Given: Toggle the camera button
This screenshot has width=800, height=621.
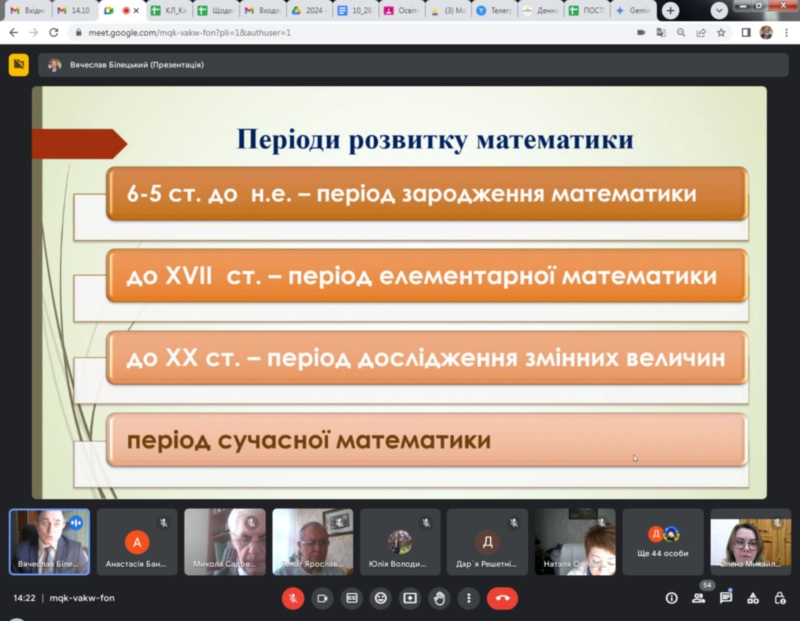Looking at the screenshot, I should tap(322, 598).
